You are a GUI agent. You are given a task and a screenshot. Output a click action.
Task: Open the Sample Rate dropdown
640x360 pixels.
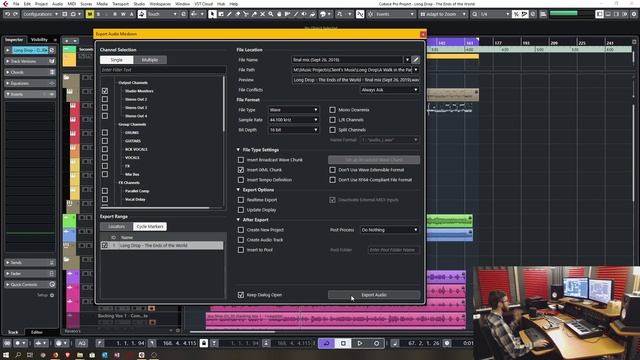293,120
